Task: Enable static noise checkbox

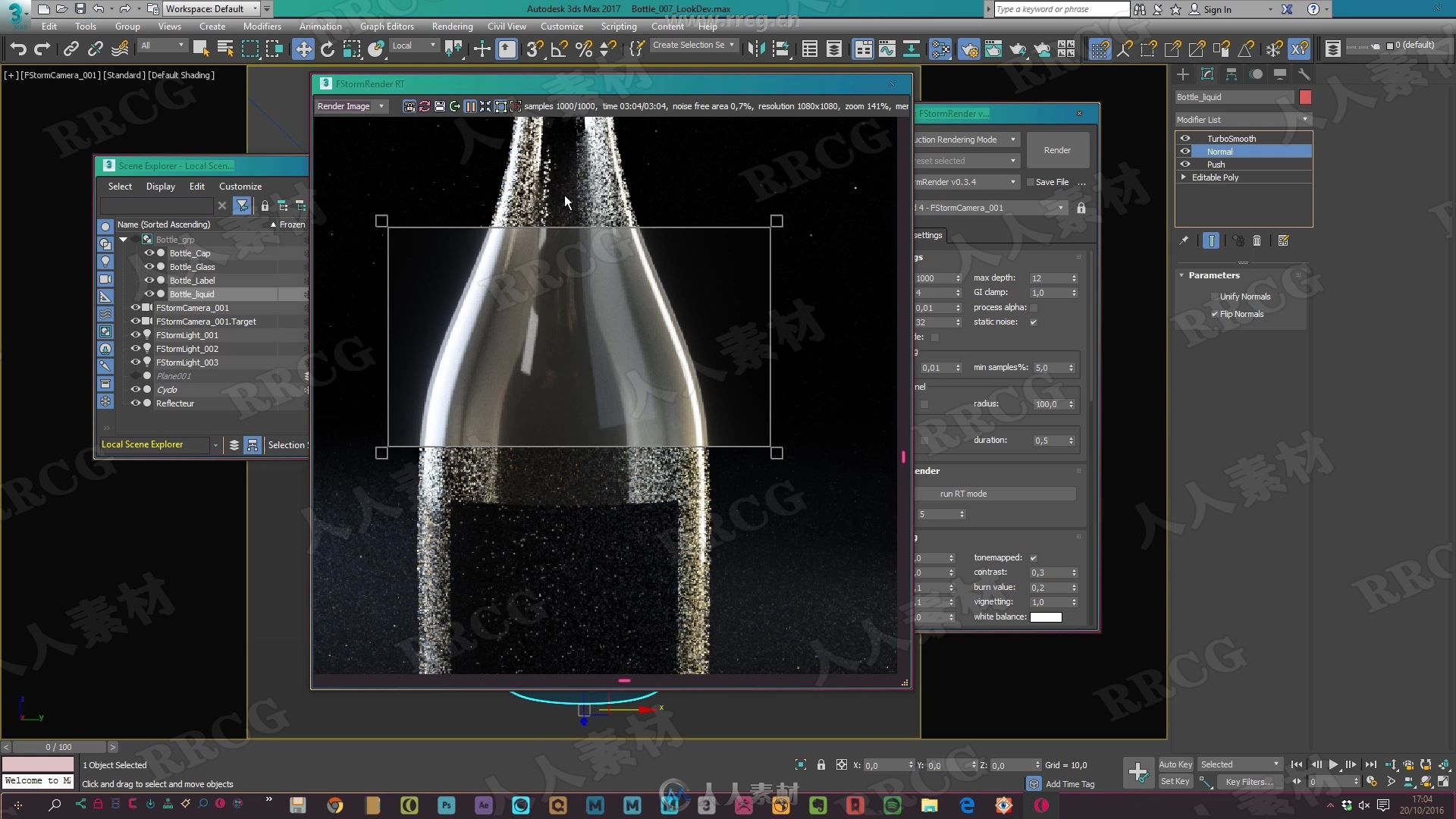Action: tap(1033, 322)
